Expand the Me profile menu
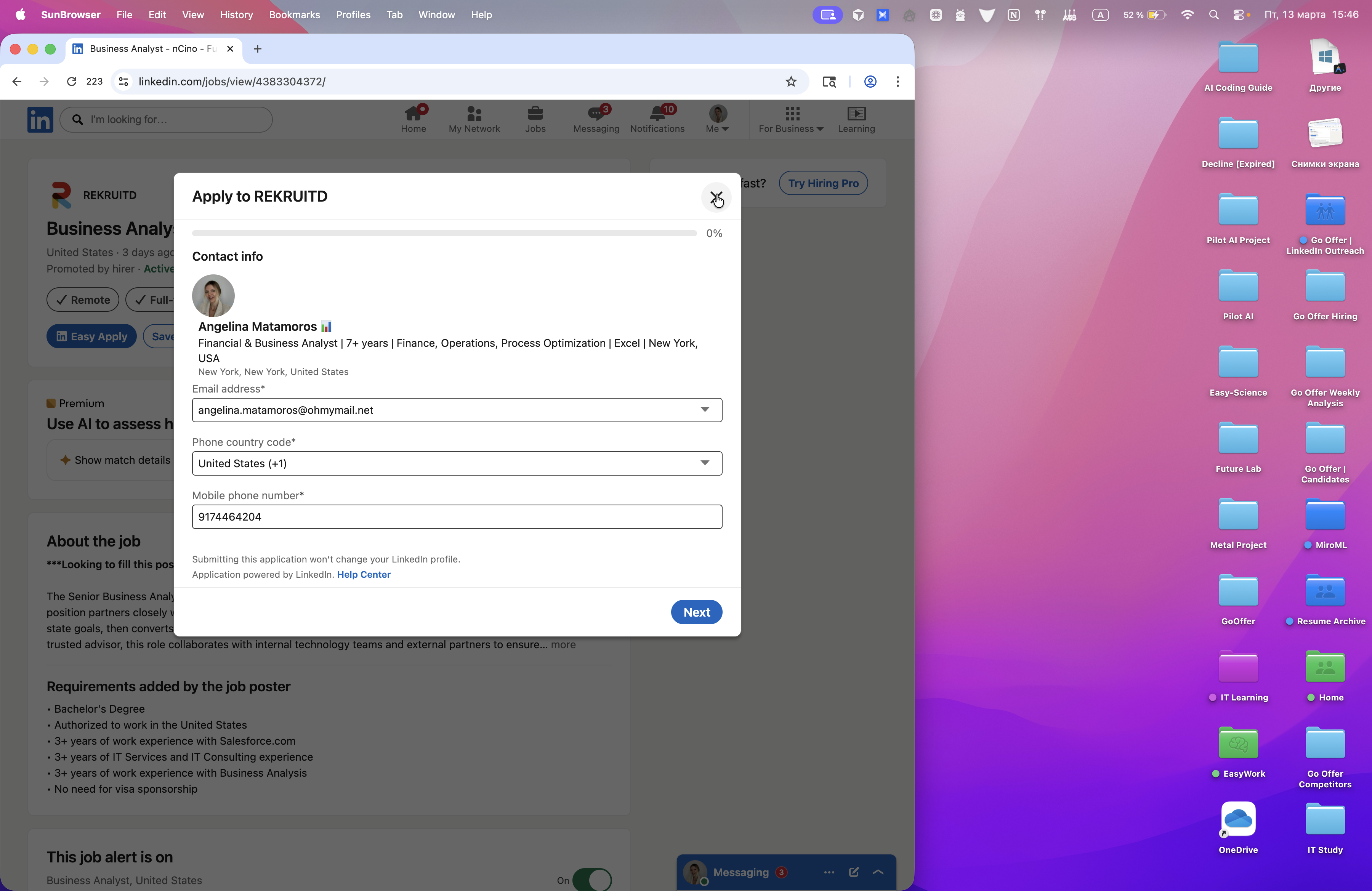The height and width of the screenshot is (891, 1372). click(716, 119)
